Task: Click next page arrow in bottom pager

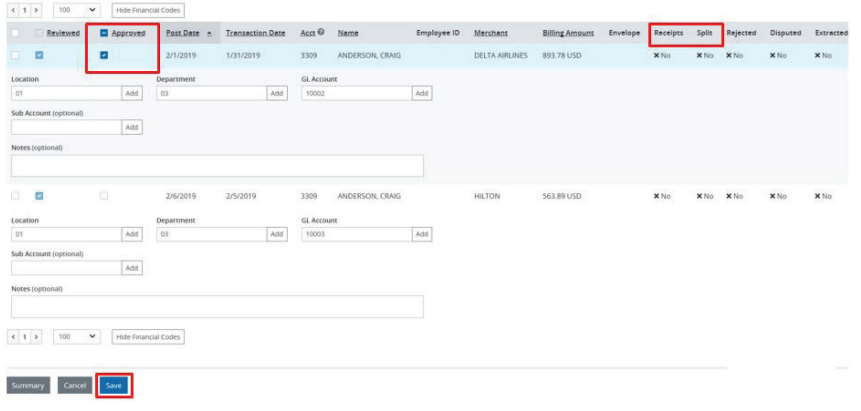Action: [x=37, y=337]
